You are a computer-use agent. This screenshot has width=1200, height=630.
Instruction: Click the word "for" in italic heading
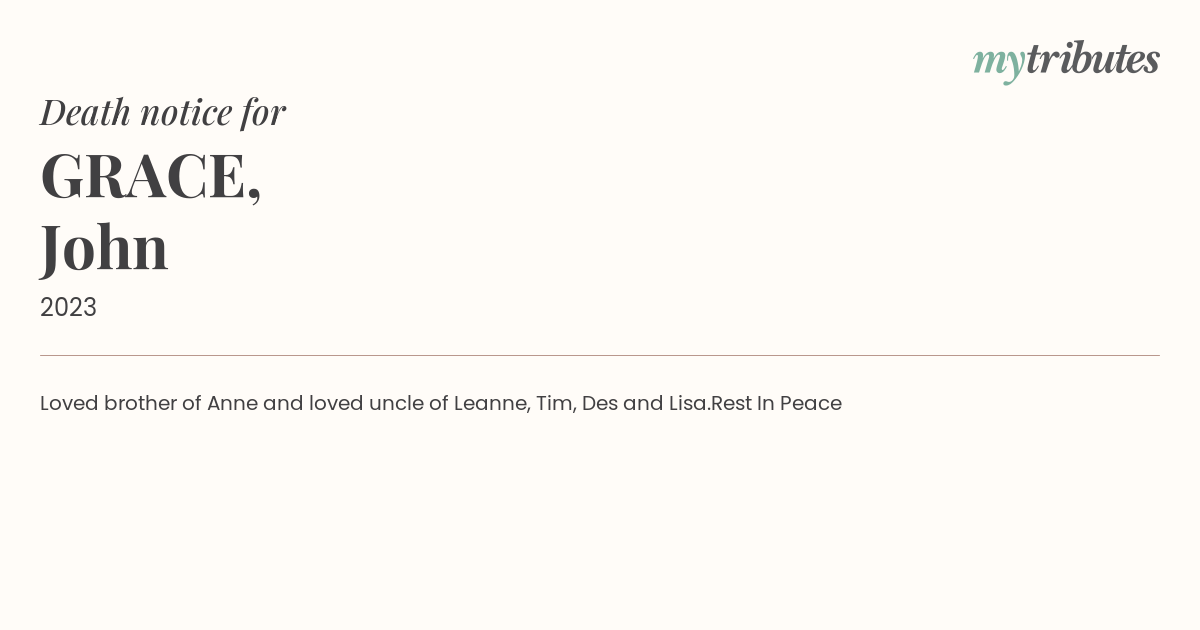(264, 114)
